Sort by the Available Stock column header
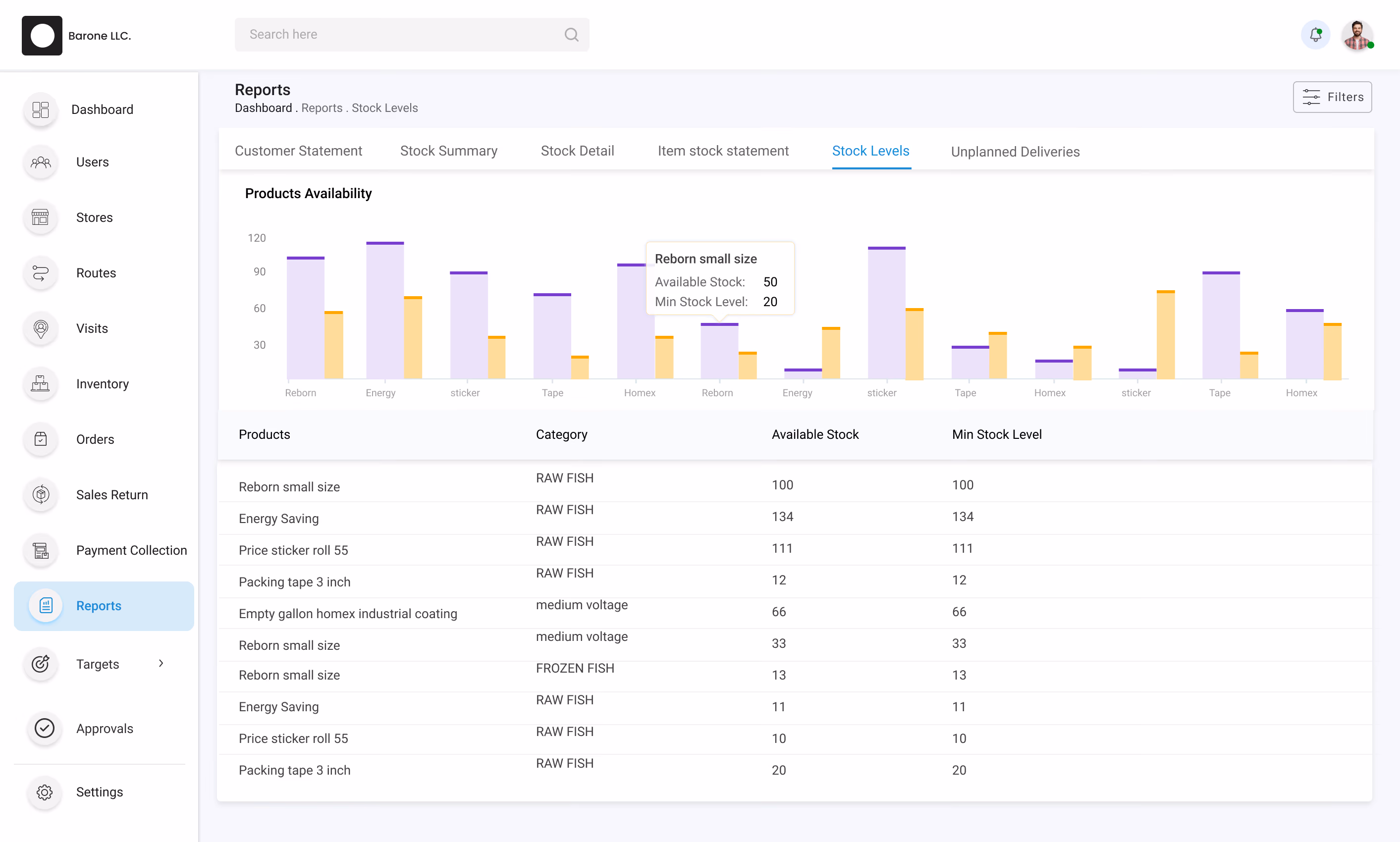Image resolution: width=1400 pixels, height=842 pixels. (x=815, y=434)
